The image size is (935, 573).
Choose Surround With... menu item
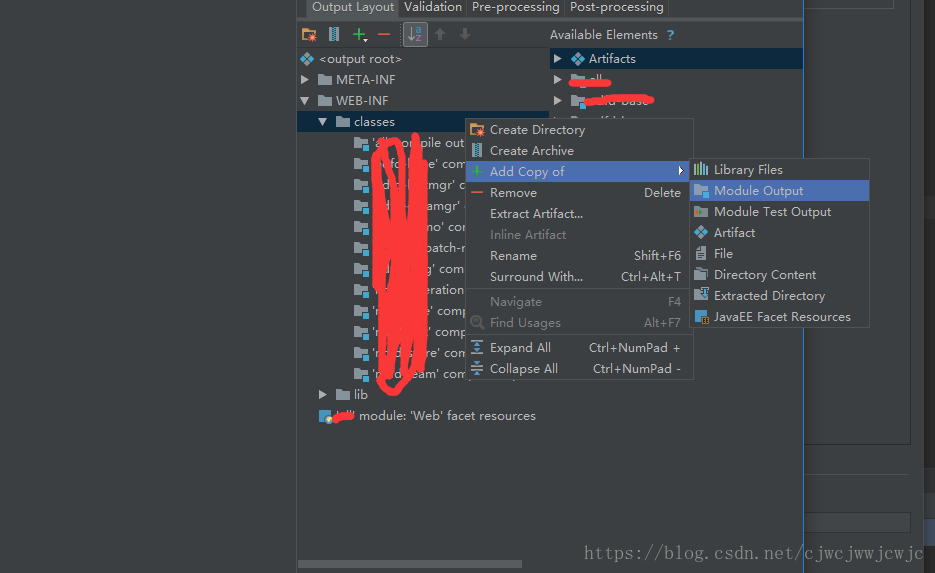coord(580,277)
